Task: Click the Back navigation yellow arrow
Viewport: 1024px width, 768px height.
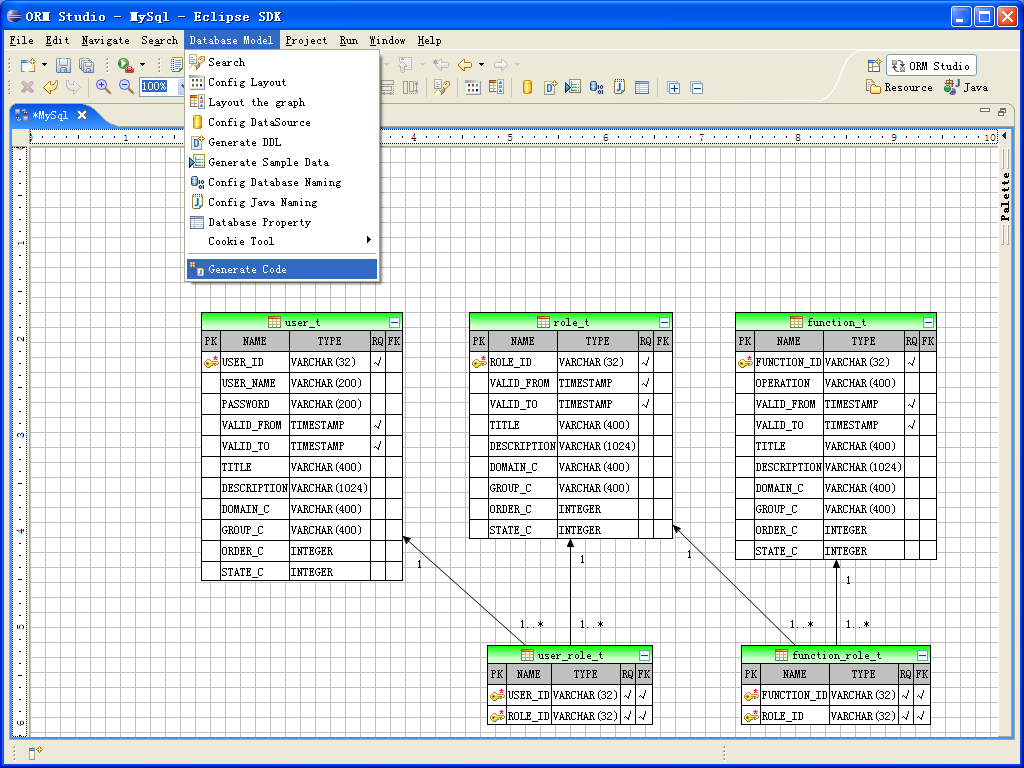Action: point(465,65)
